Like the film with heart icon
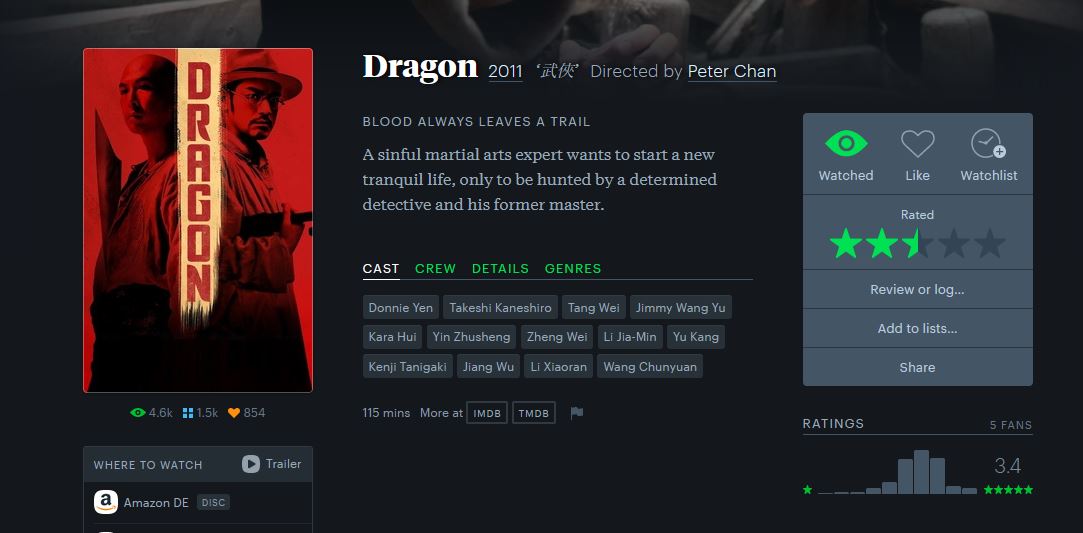1083x533 pixels. [917, 144]
